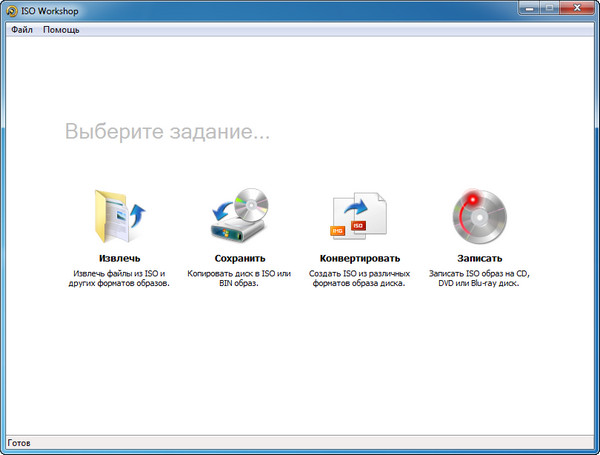Choose the Конвертировать task label
The height and width of the screenshot is (455, 600).
(x=359, y=258)
